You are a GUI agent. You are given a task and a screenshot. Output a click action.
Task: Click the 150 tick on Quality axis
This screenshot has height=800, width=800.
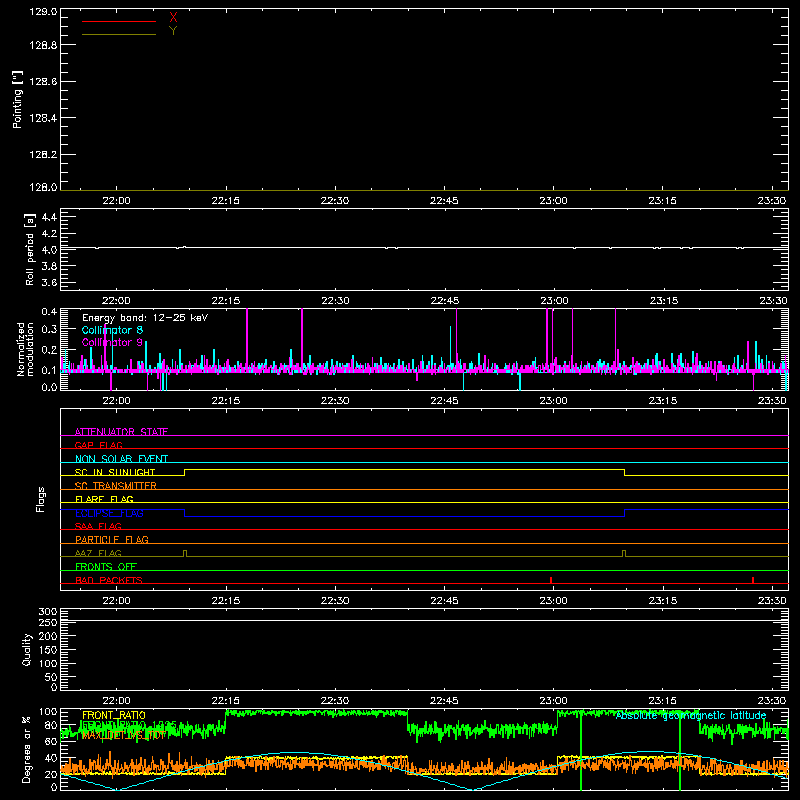48,650
